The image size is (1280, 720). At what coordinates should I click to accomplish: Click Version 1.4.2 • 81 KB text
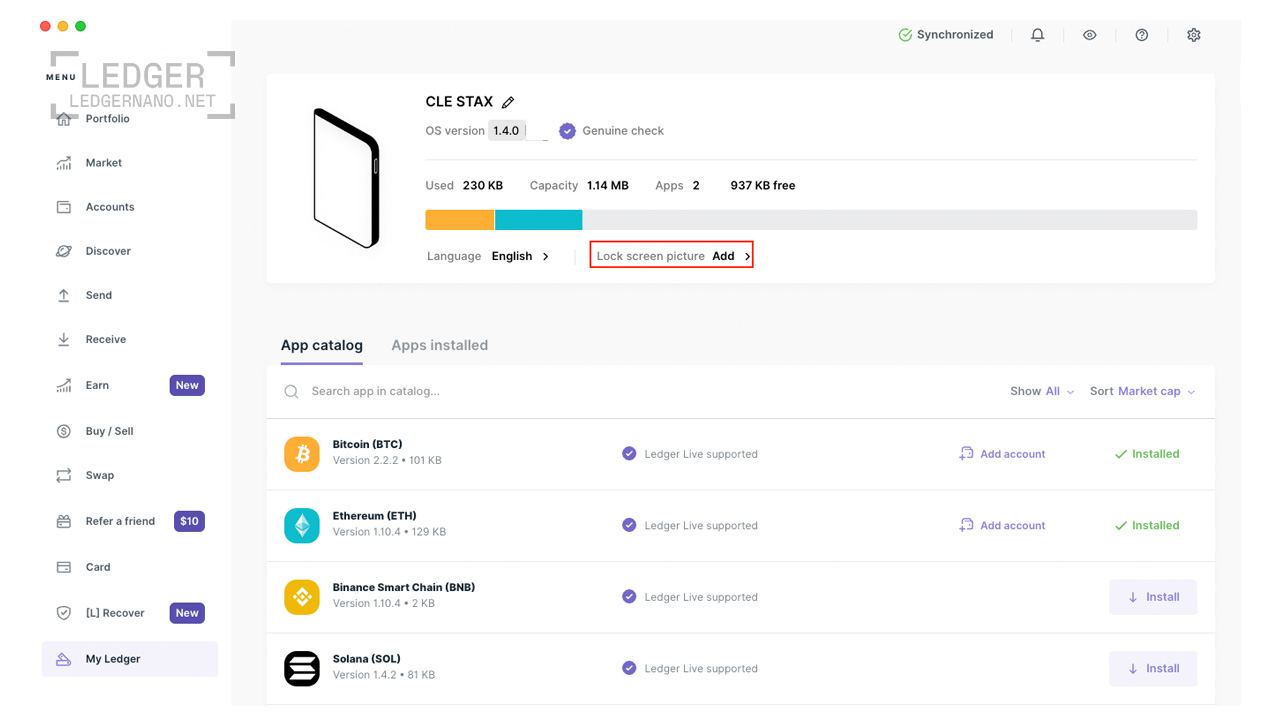point(384,676)
